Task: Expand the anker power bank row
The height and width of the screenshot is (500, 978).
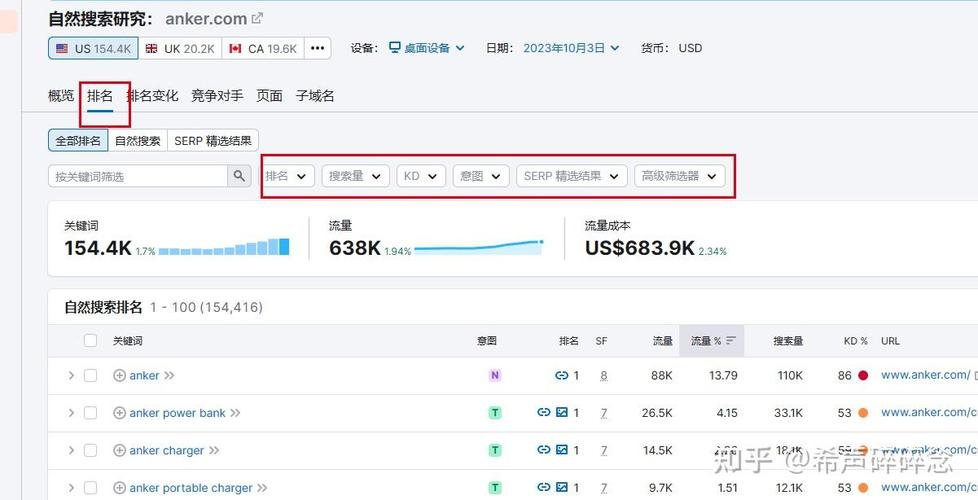Action: pyautogui.click(x=71, y=413)
